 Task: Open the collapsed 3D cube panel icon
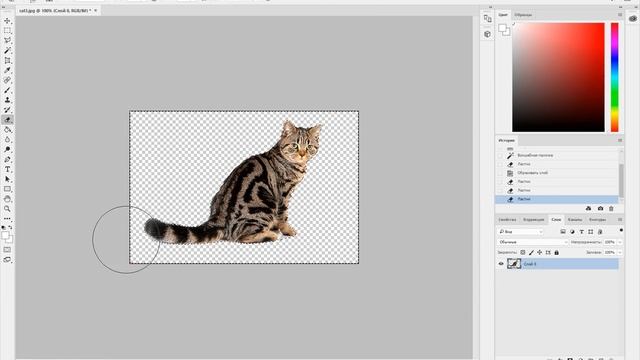click(x=487, y=34)
